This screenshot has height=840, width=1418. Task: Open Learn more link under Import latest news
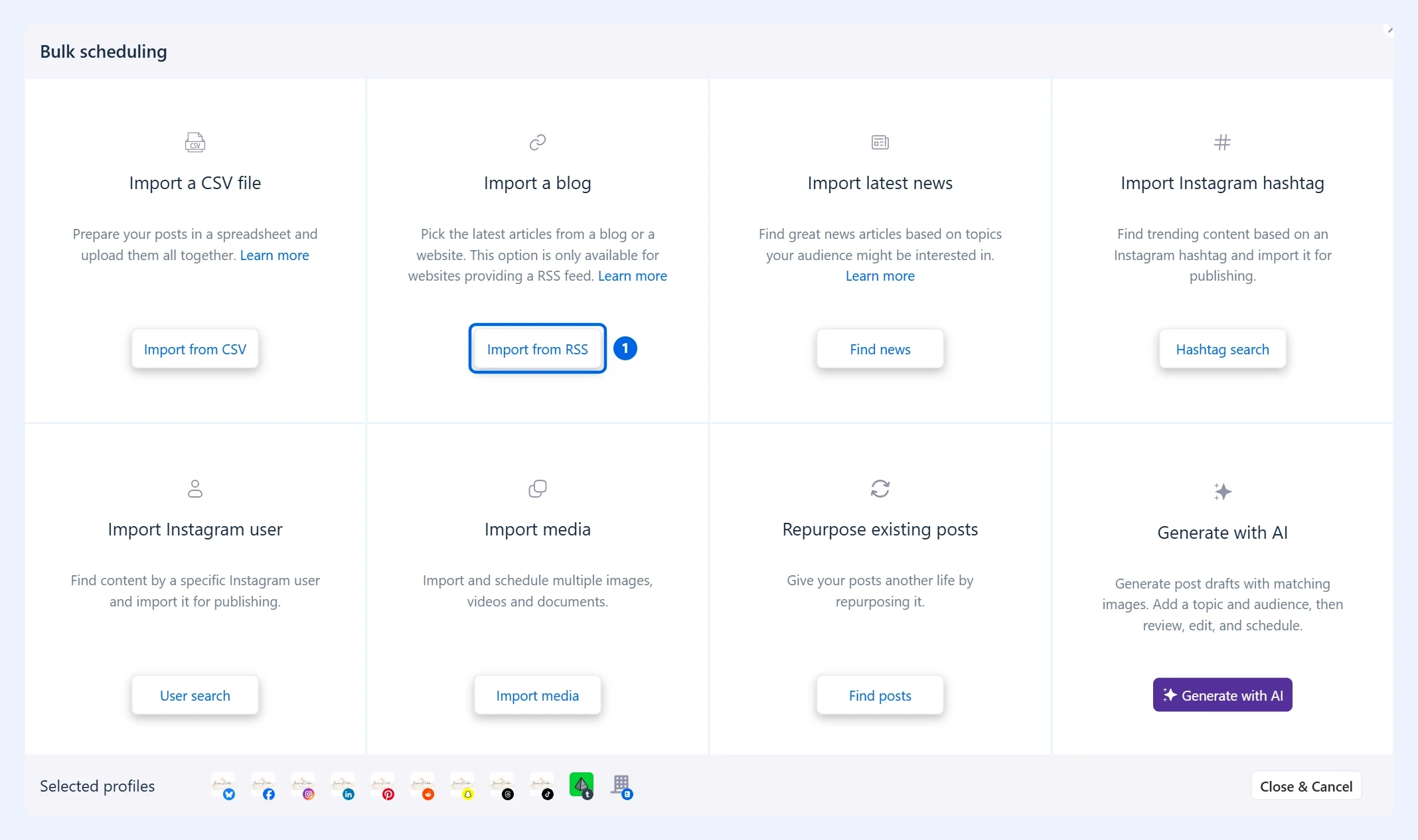click(880, 276)
